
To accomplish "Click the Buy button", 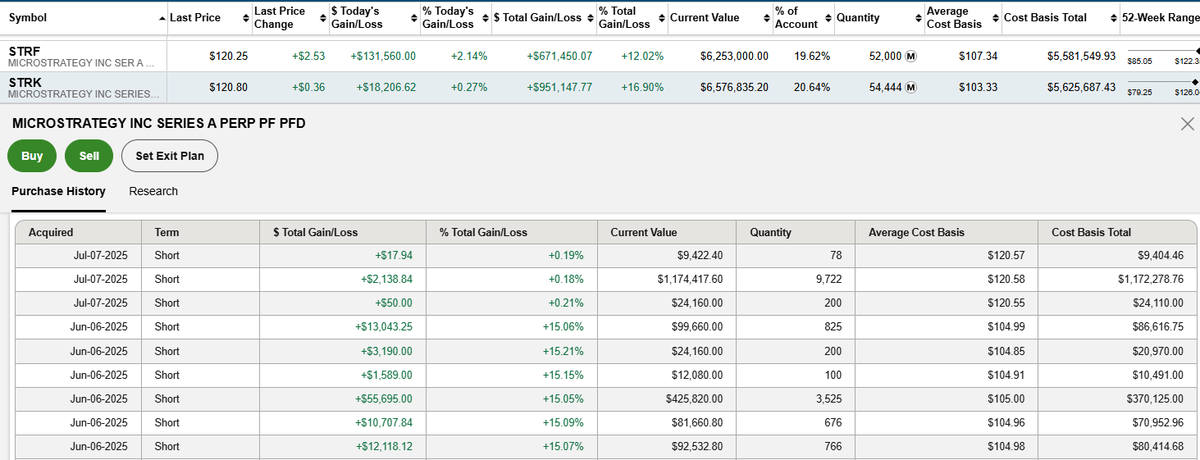I will [32, 156].
